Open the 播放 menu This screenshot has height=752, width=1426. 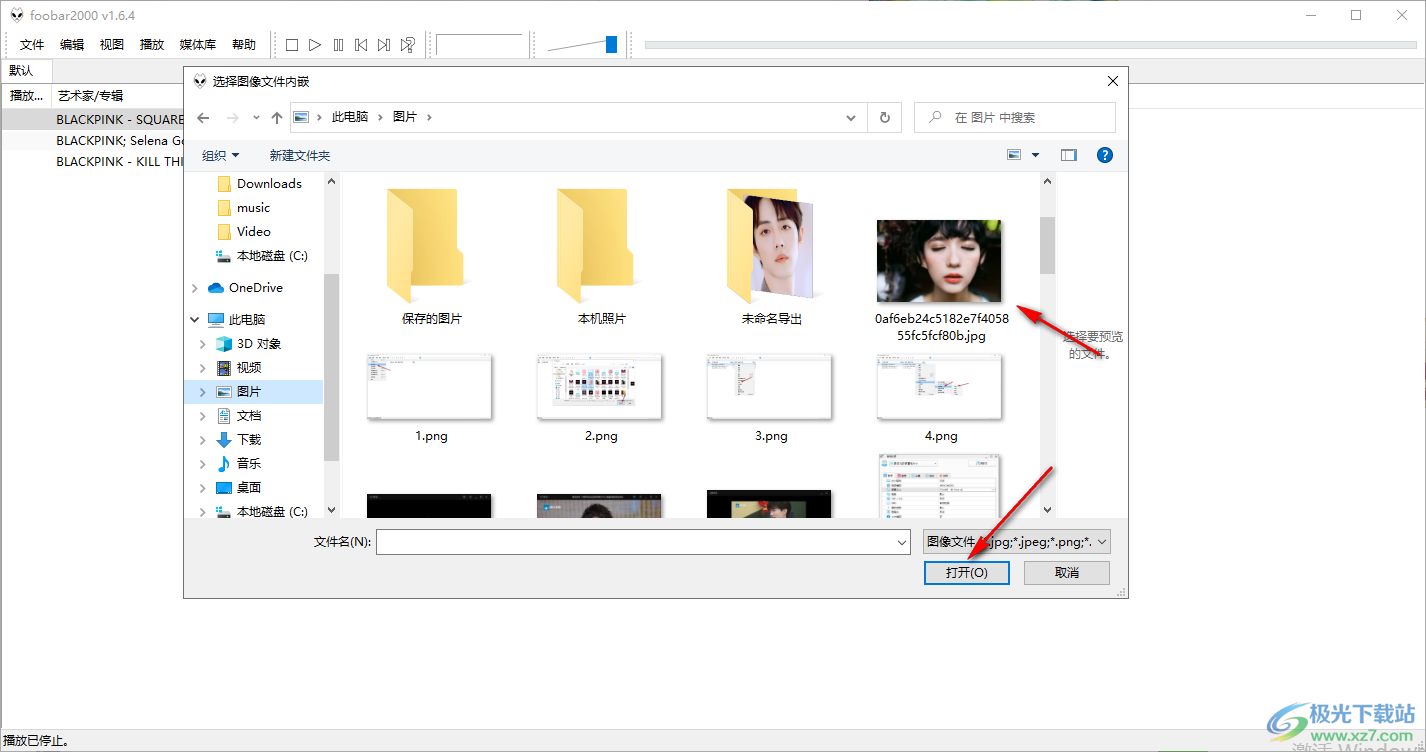coord(152,45)
